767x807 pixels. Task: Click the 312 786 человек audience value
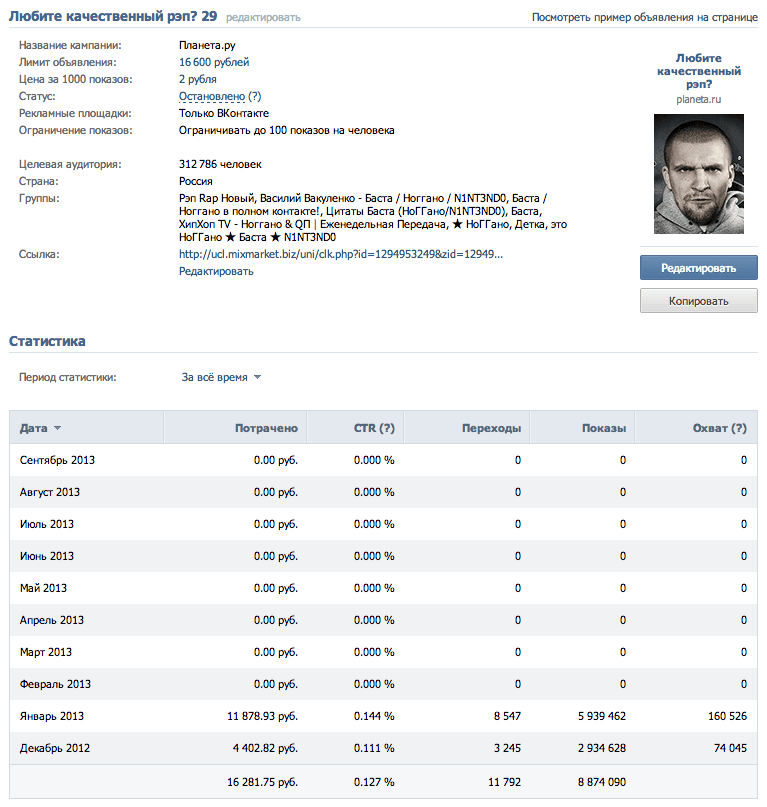[220, 164]
